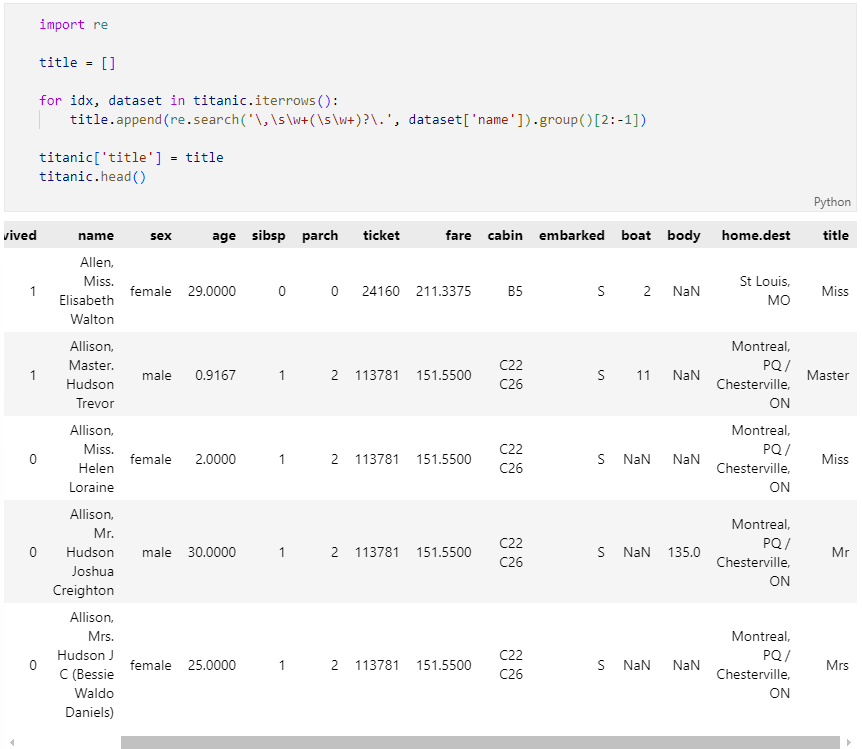Viewport: 862px width, 749px height.
Task: Click the body value 135.0
Action: pos(684,552)
